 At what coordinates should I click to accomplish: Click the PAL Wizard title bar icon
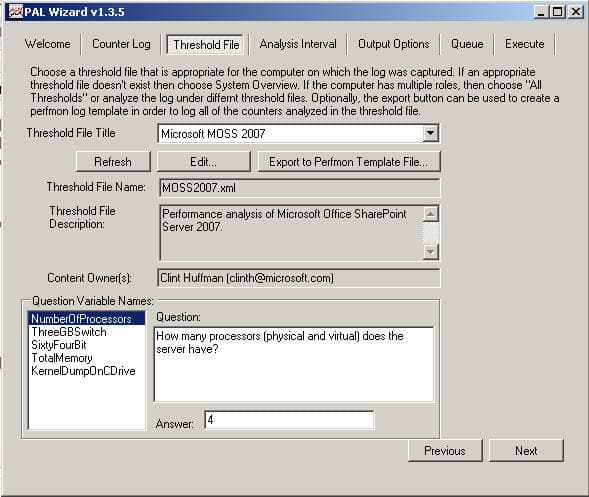[16, 12]
